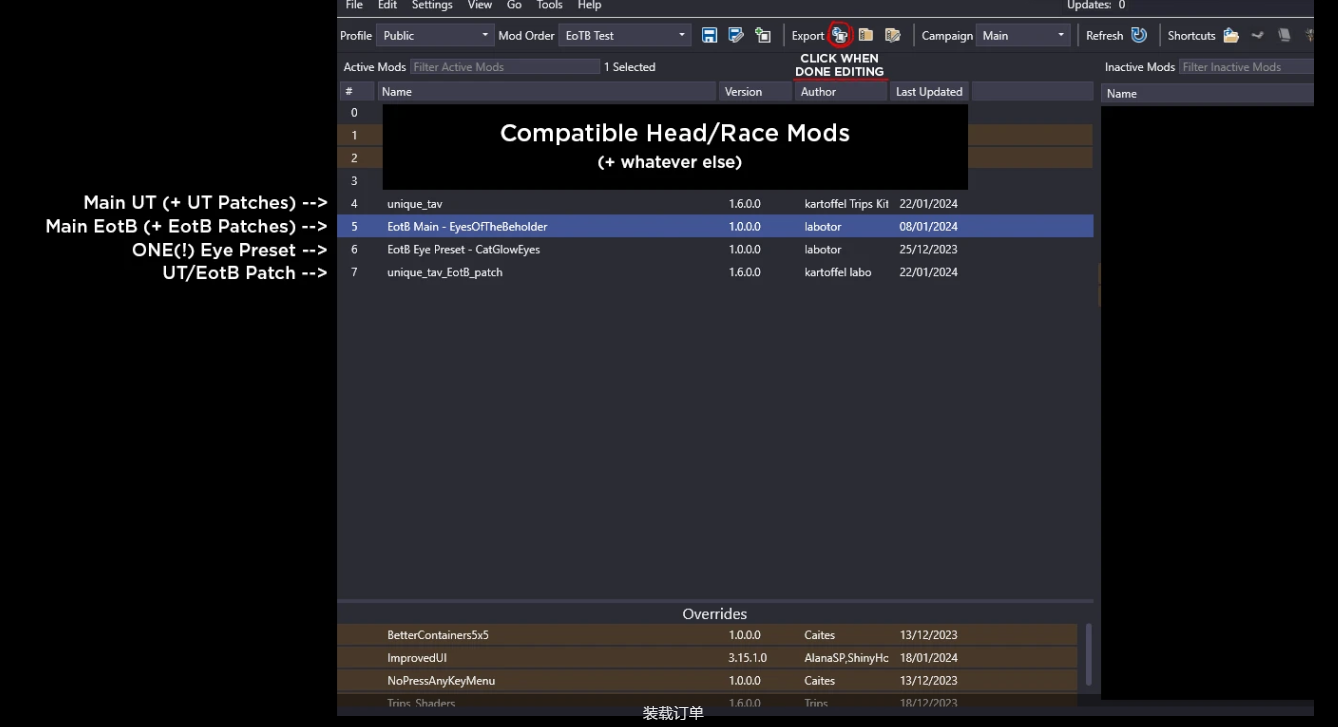This screenshot has width=1338, height=727.
Task: Open mods folder shortcut icon
Action: (x=1231, y=35)
